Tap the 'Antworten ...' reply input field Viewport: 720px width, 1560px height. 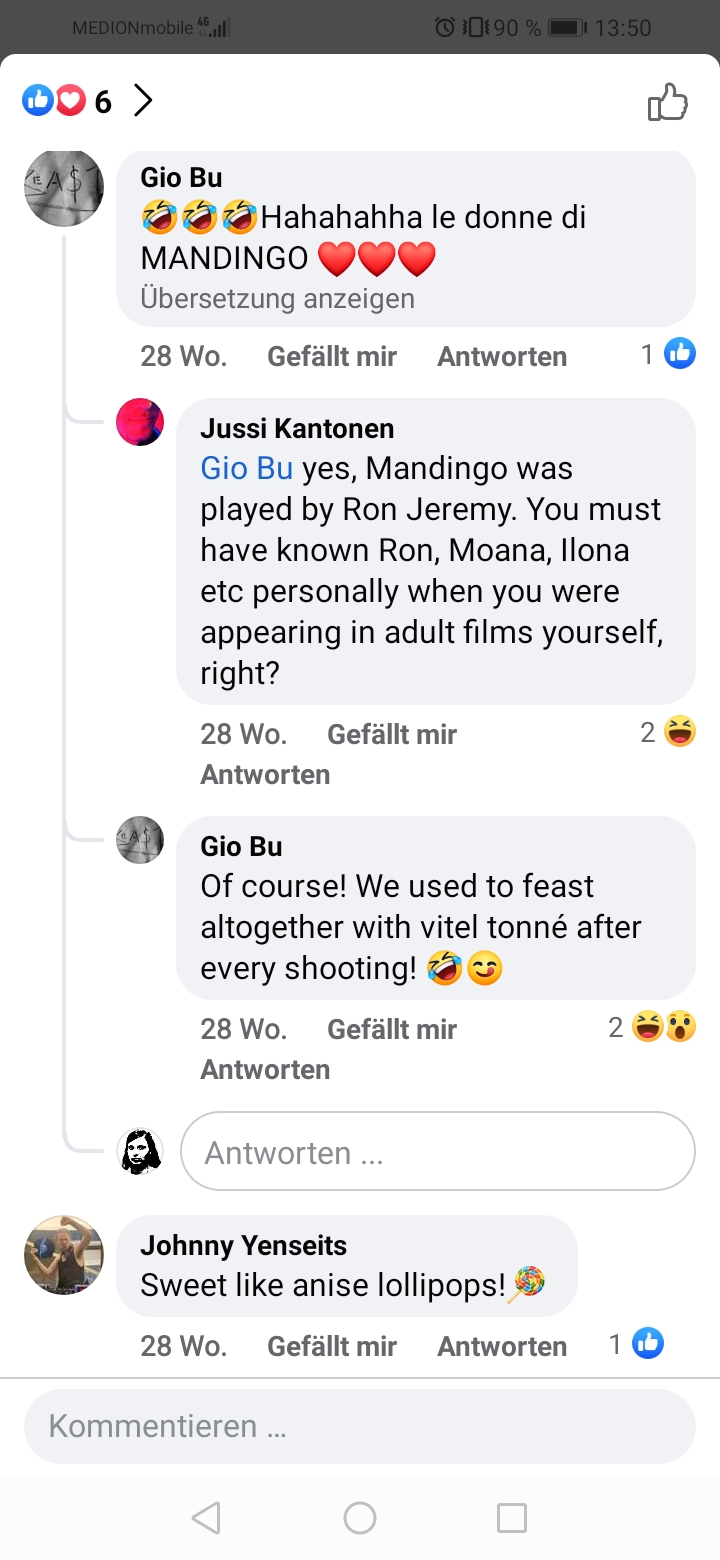pyautogui.click(x=437, y=1152)
